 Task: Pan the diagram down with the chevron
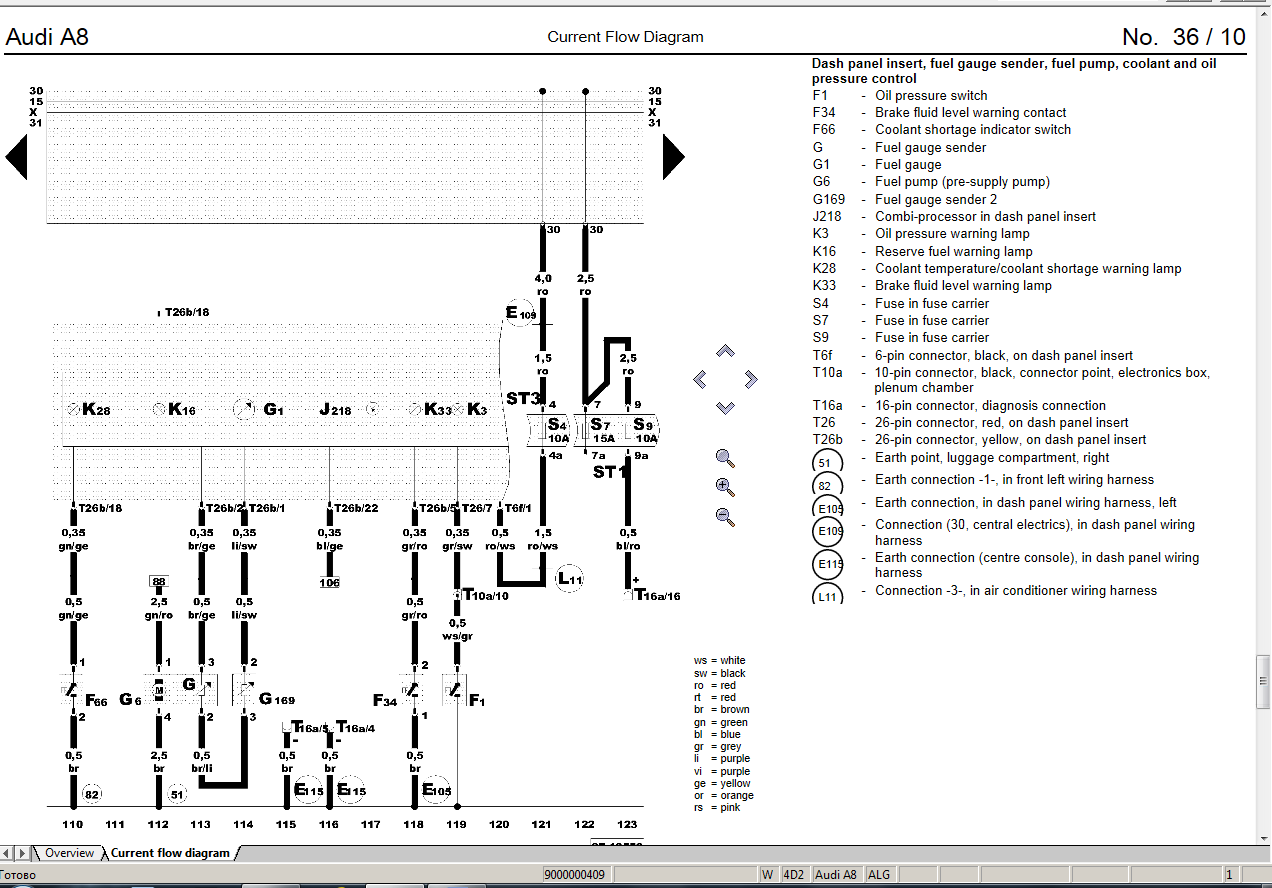point(726,408)
